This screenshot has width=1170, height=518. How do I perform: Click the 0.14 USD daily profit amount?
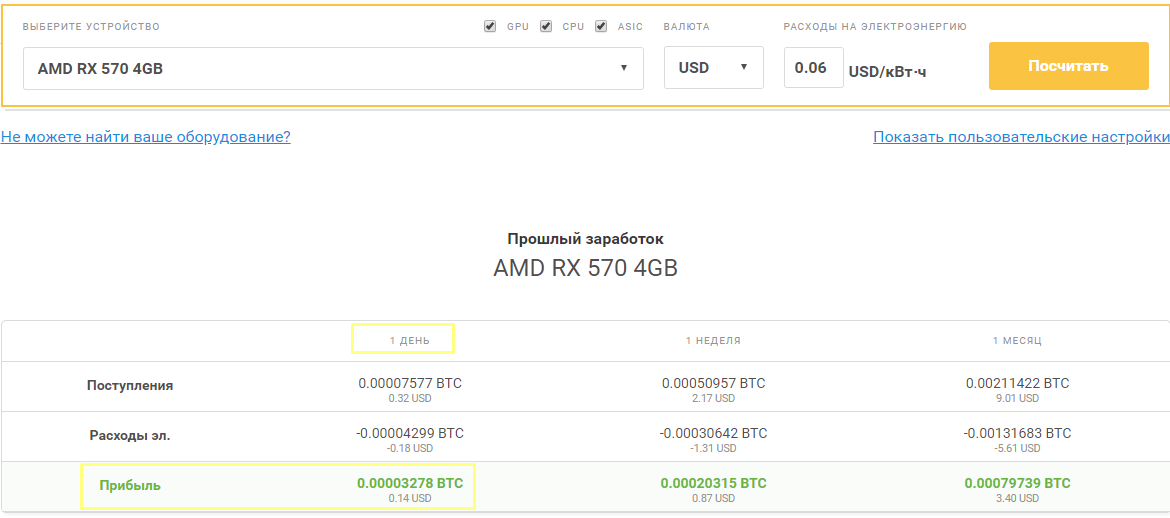410,498
